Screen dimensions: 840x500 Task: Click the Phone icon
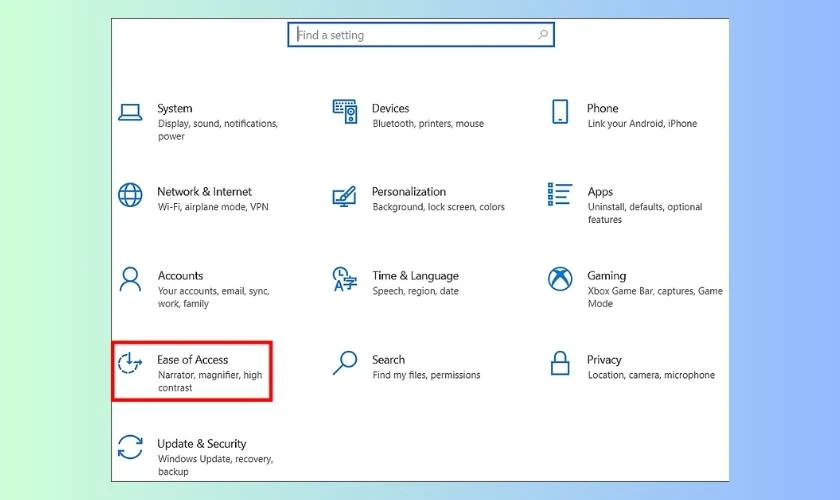(560, 111)
